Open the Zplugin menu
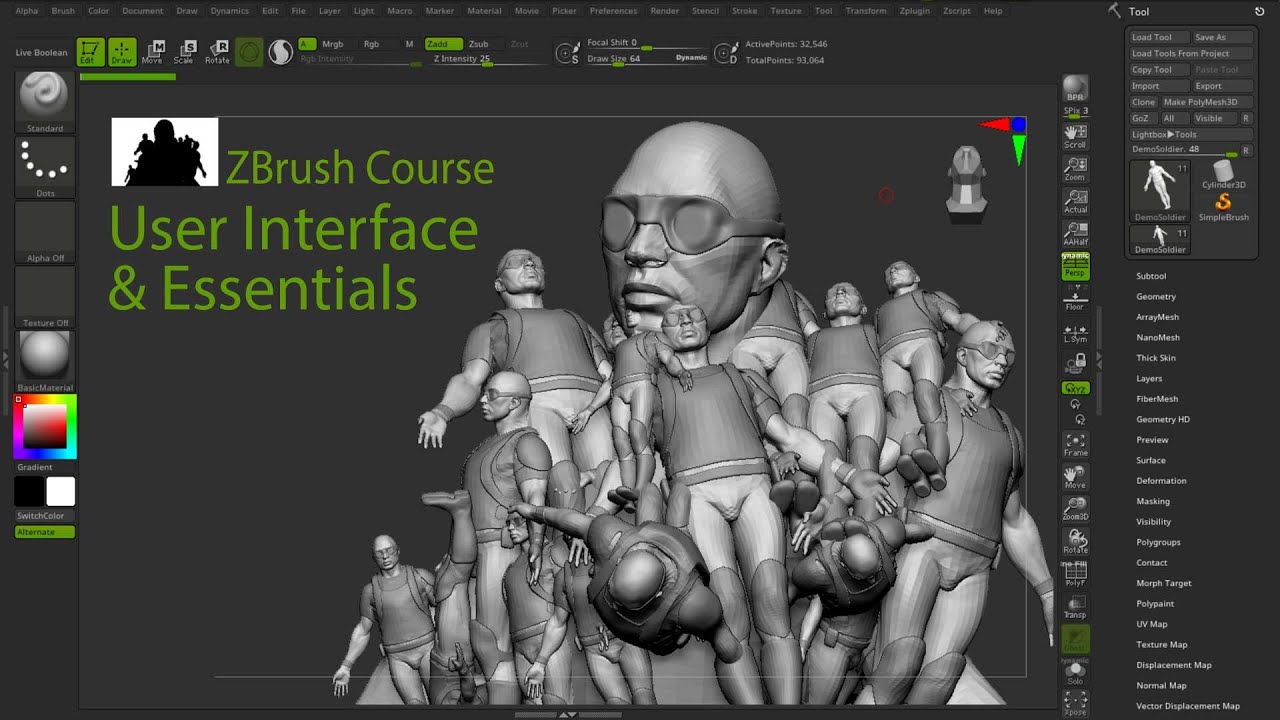The height and width of the screenshot is (720, 1280). coord(915,11)
